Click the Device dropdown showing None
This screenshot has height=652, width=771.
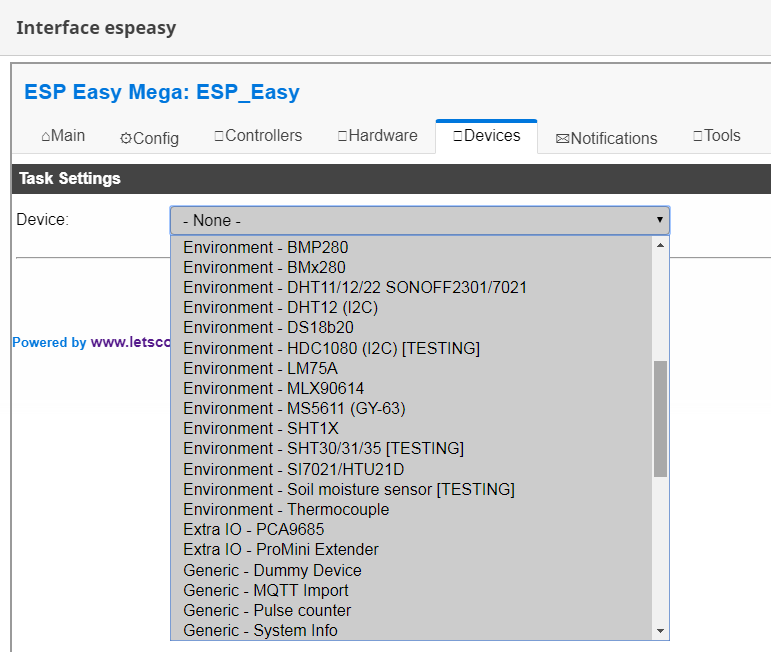coord(419,220)
